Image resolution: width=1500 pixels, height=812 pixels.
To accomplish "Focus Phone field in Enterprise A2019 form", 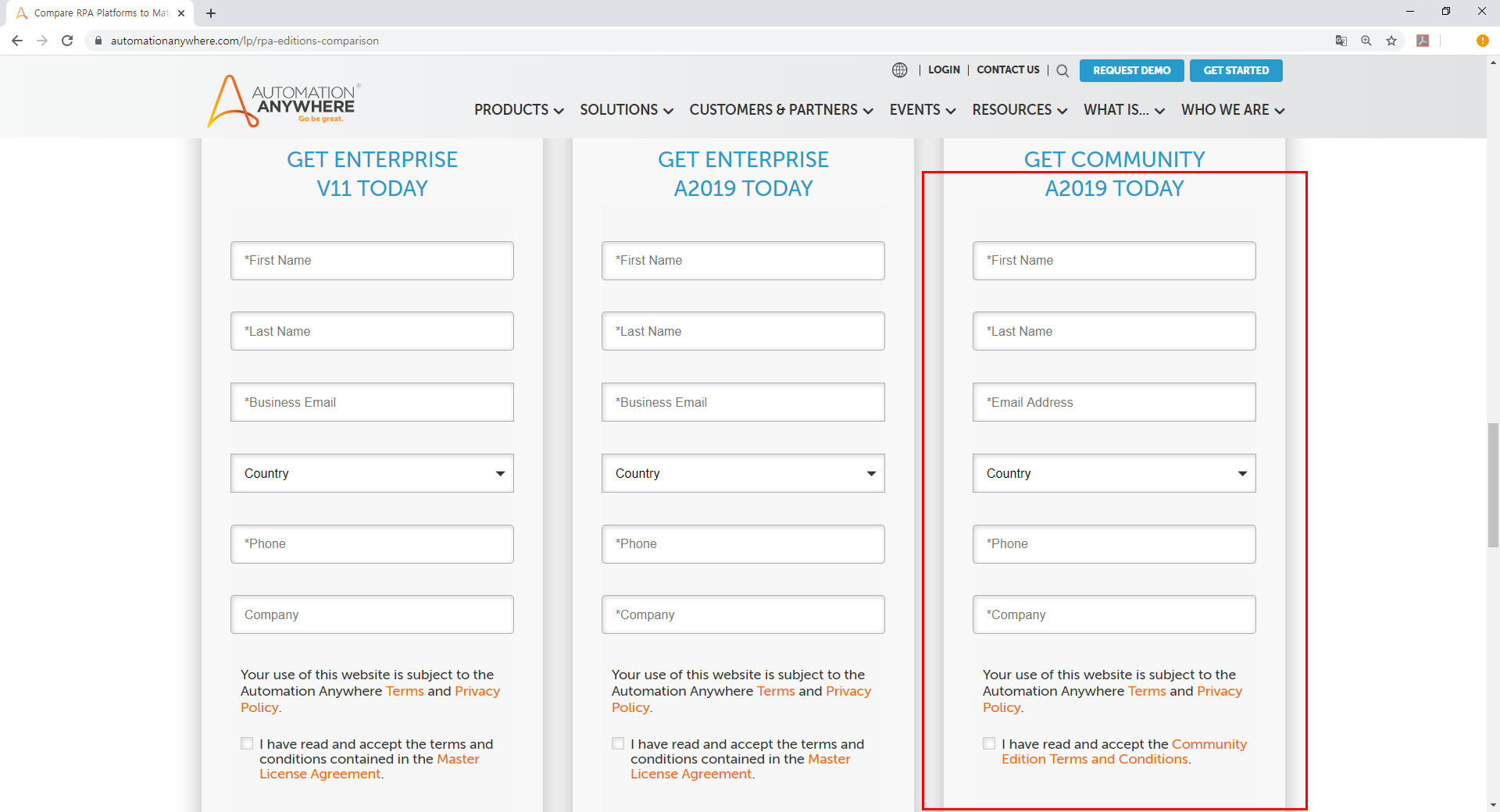I will coord(743,544).
